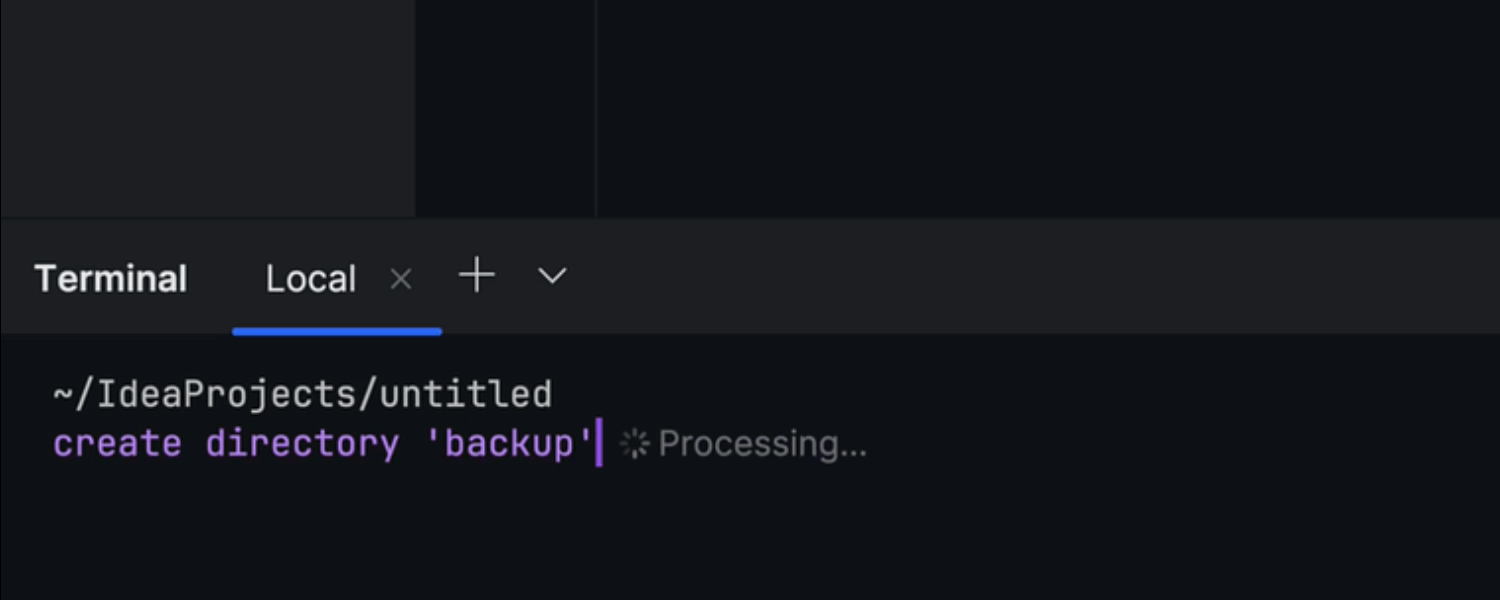
Task: Select the Local terminal tab
Action: (310, 279)
